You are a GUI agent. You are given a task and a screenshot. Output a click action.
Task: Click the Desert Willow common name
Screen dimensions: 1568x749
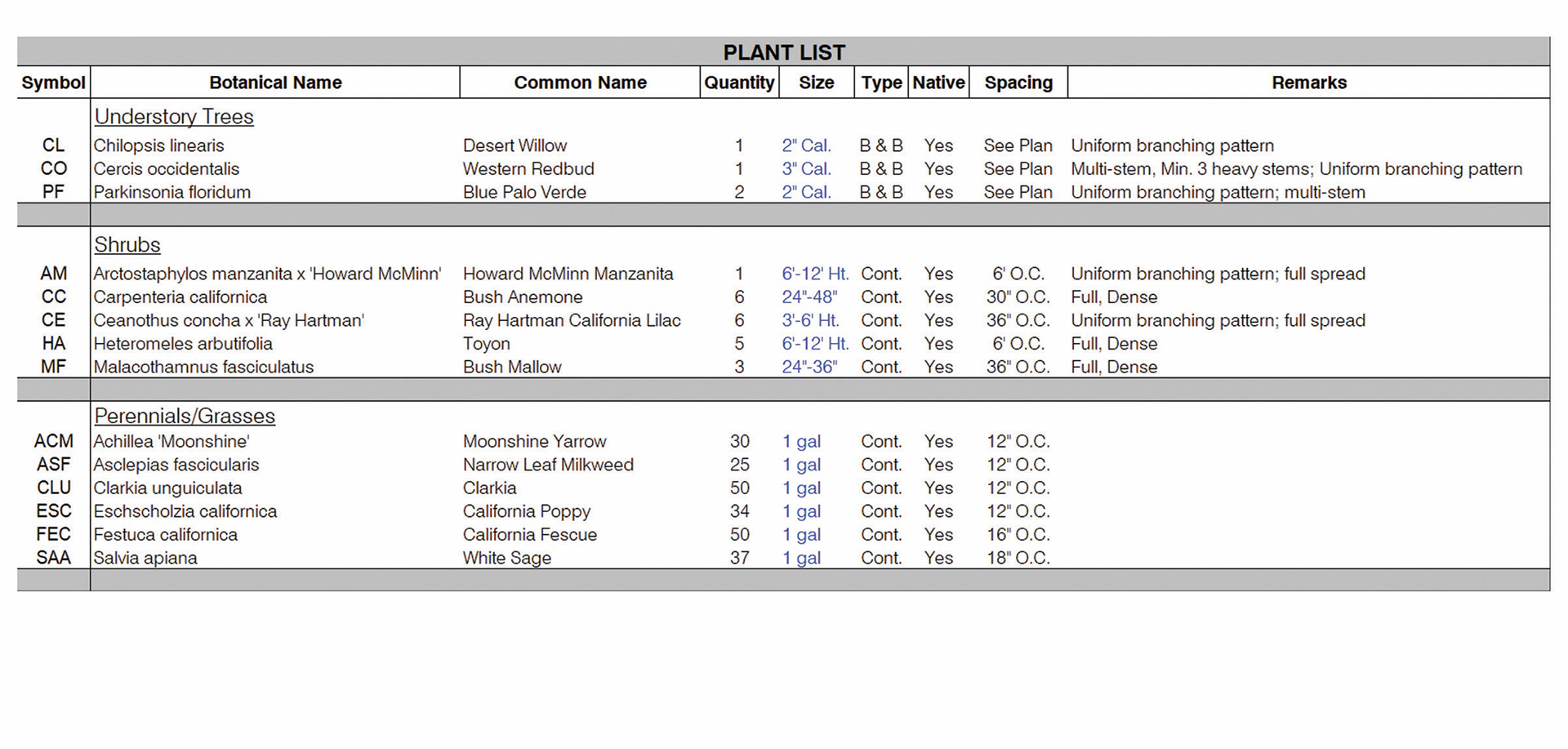[514, 145]
